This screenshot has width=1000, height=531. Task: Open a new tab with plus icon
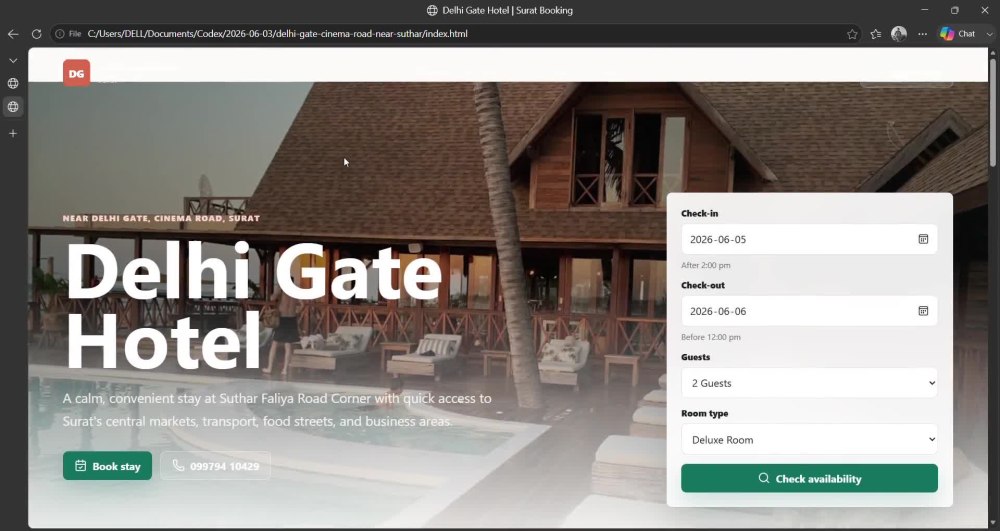coord(13,133)
